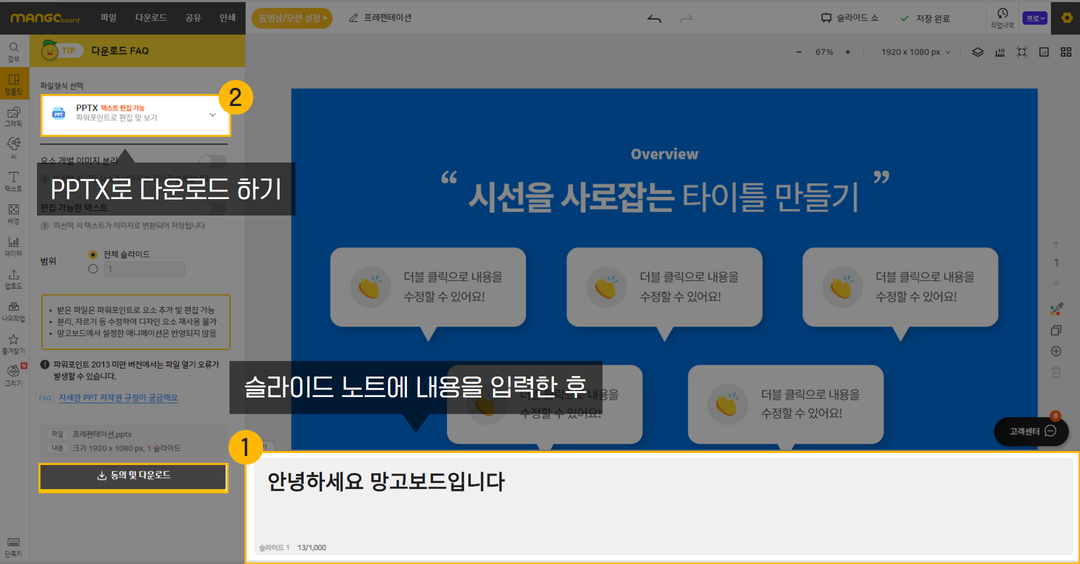1080x564 pixels.
Task: Rename the 프레젠테이션 title field
Action: 388,18
